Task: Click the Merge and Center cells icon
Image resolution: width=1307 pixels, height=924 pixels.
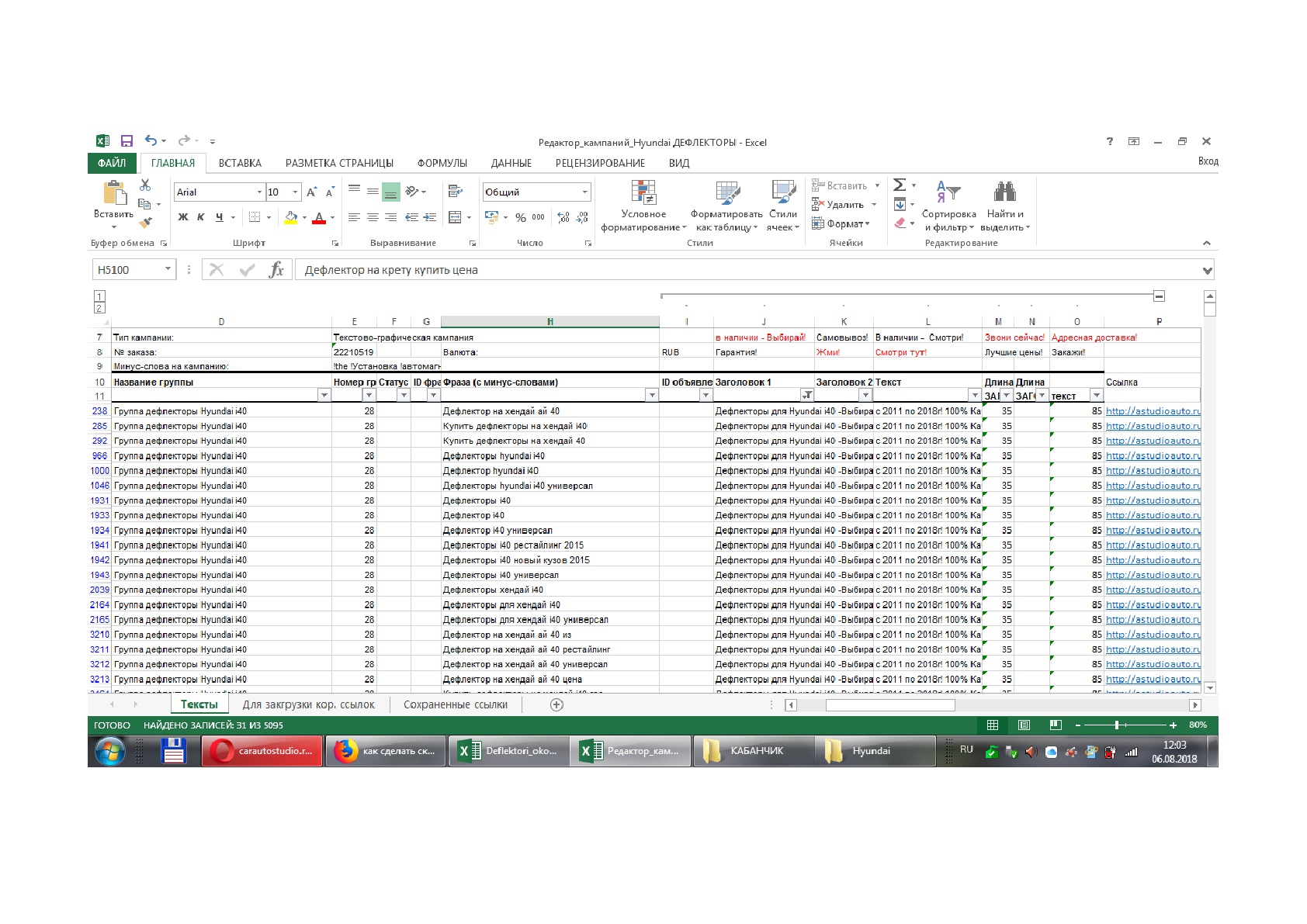Action: point(455,217)
